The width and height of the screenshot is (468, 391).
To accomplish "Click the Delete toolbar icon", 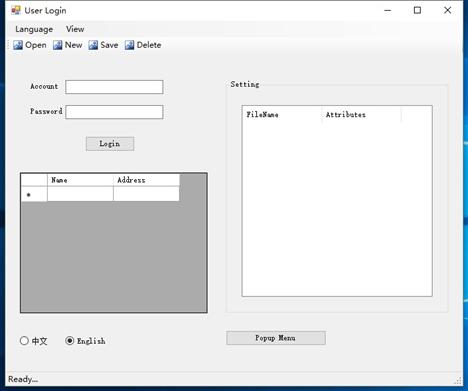I will click(129, 45).
